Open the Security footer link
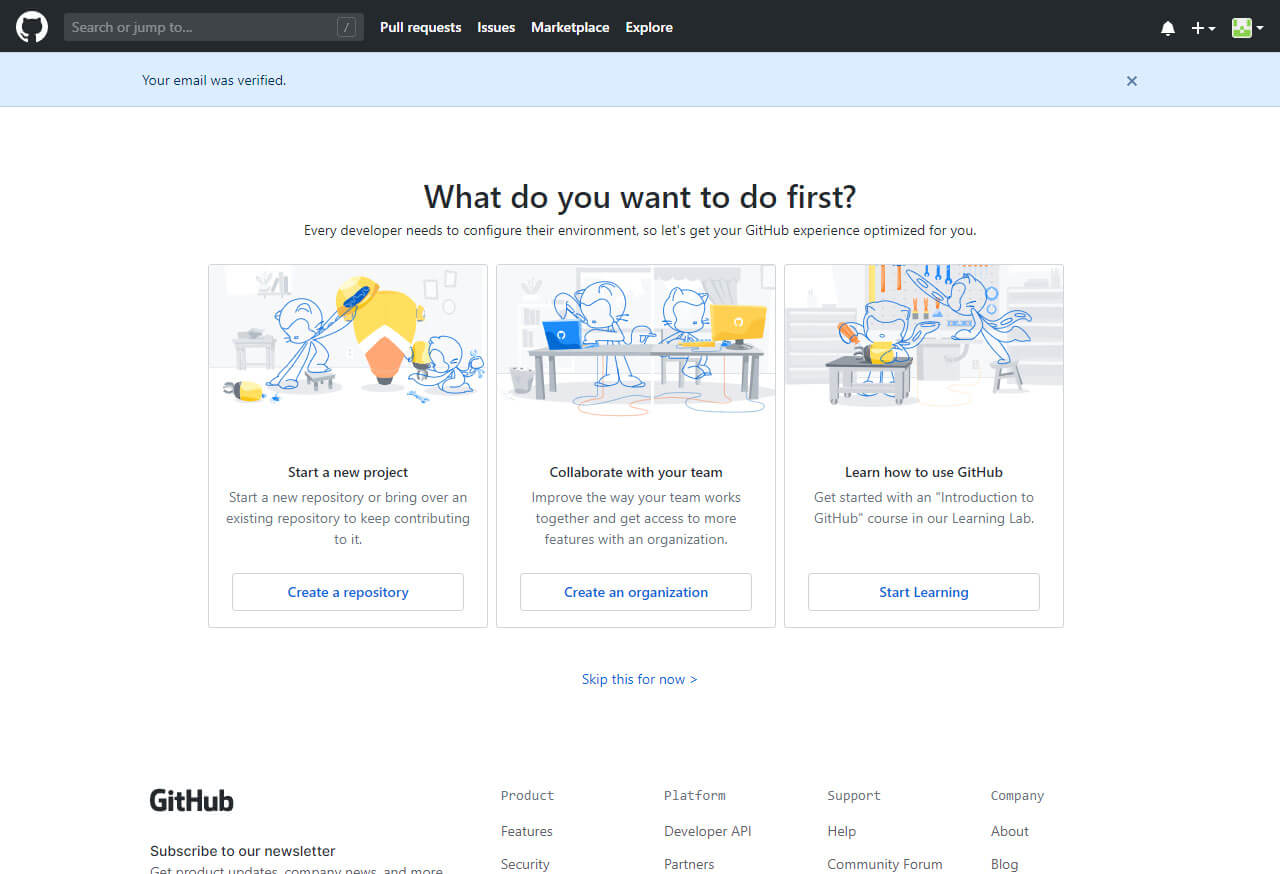 click(x=525, y=864)
